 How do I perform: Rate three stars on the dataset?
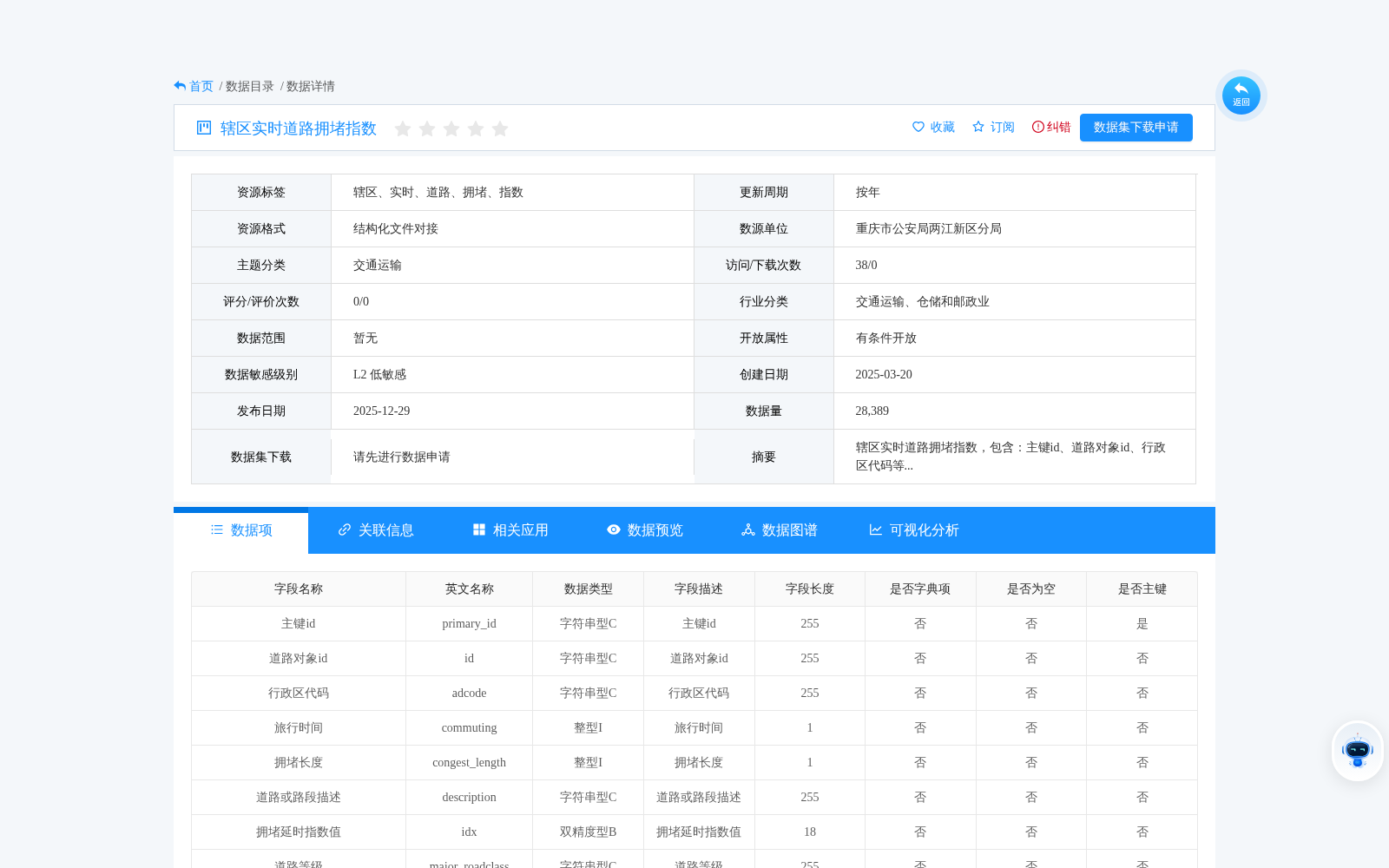coord(451,128)
